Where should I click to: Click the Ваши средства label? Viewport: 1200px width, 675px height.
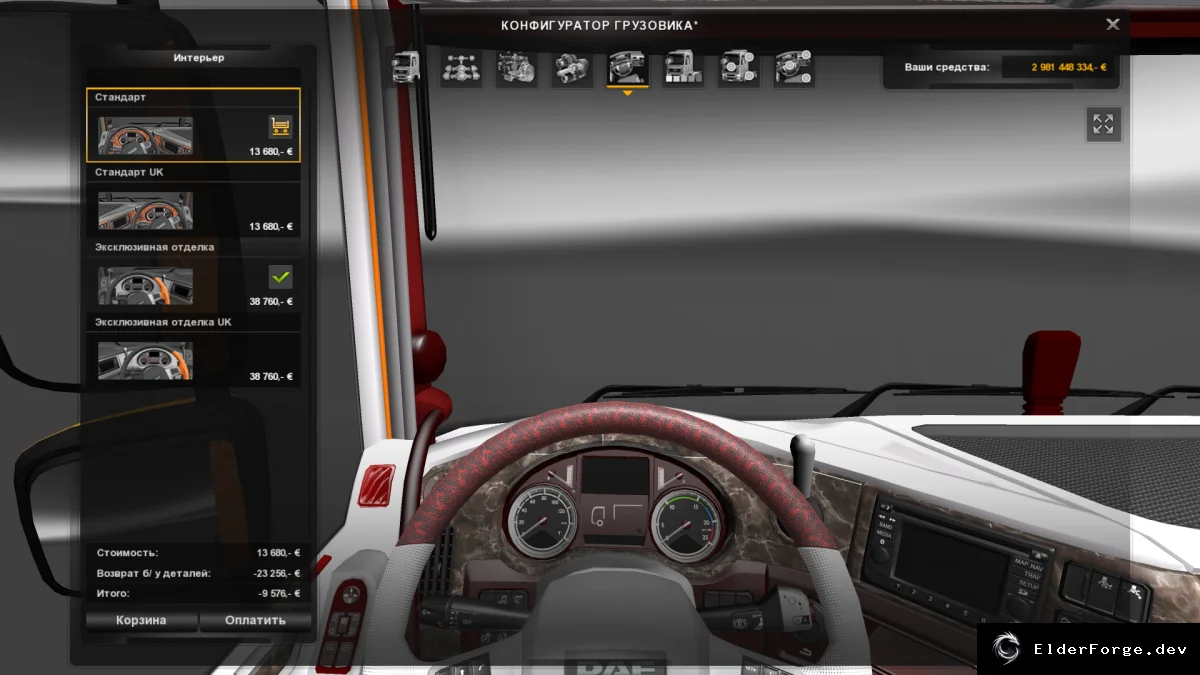pyautogui.click(x=946, y=67)
